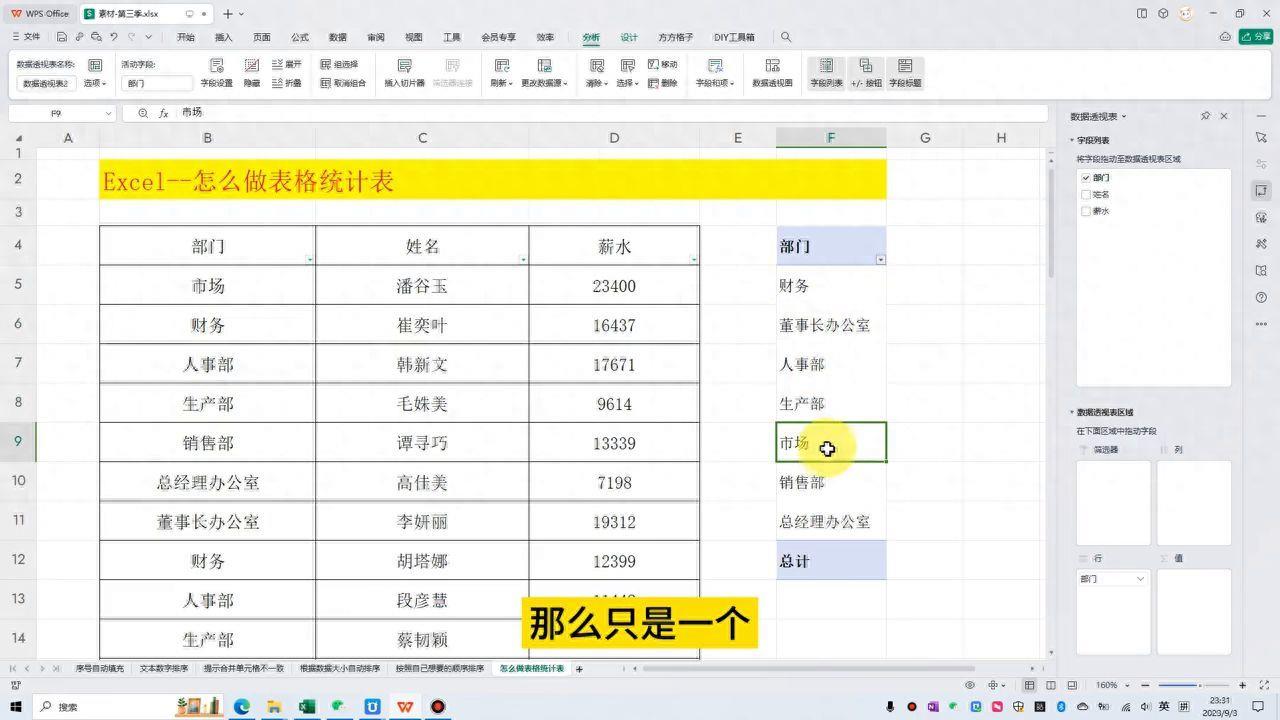Screen dimensions: 1280x720
Task: Click the cloud sync icon near 分享
Action: point(1226,37)
